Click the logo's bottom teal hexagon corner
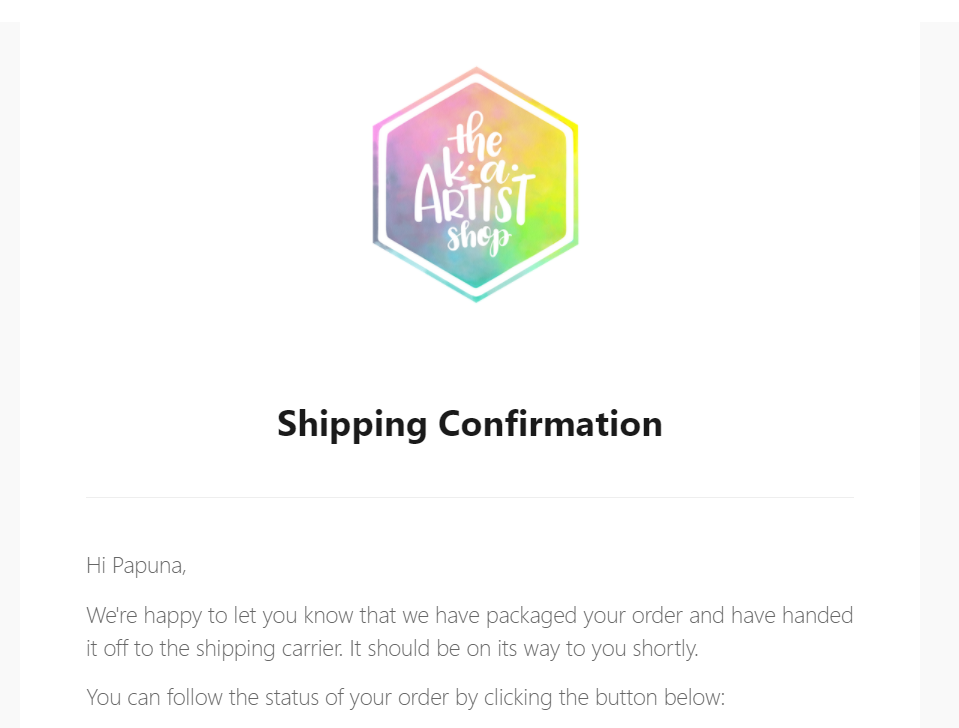This screenshot has height=728, width=959. [x=476, y=297]
